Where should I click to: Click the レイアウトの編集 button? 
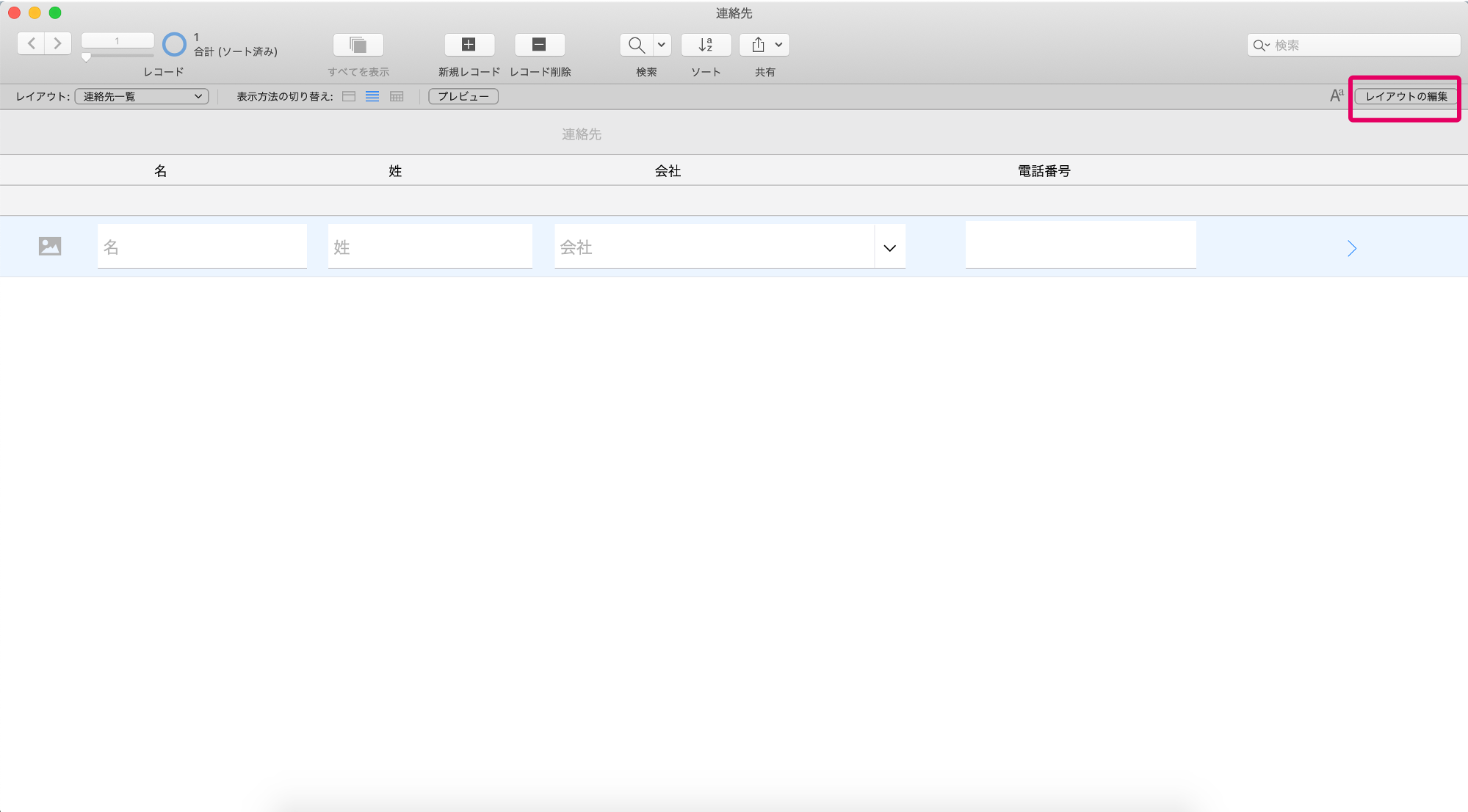[x=1406, y=96]
